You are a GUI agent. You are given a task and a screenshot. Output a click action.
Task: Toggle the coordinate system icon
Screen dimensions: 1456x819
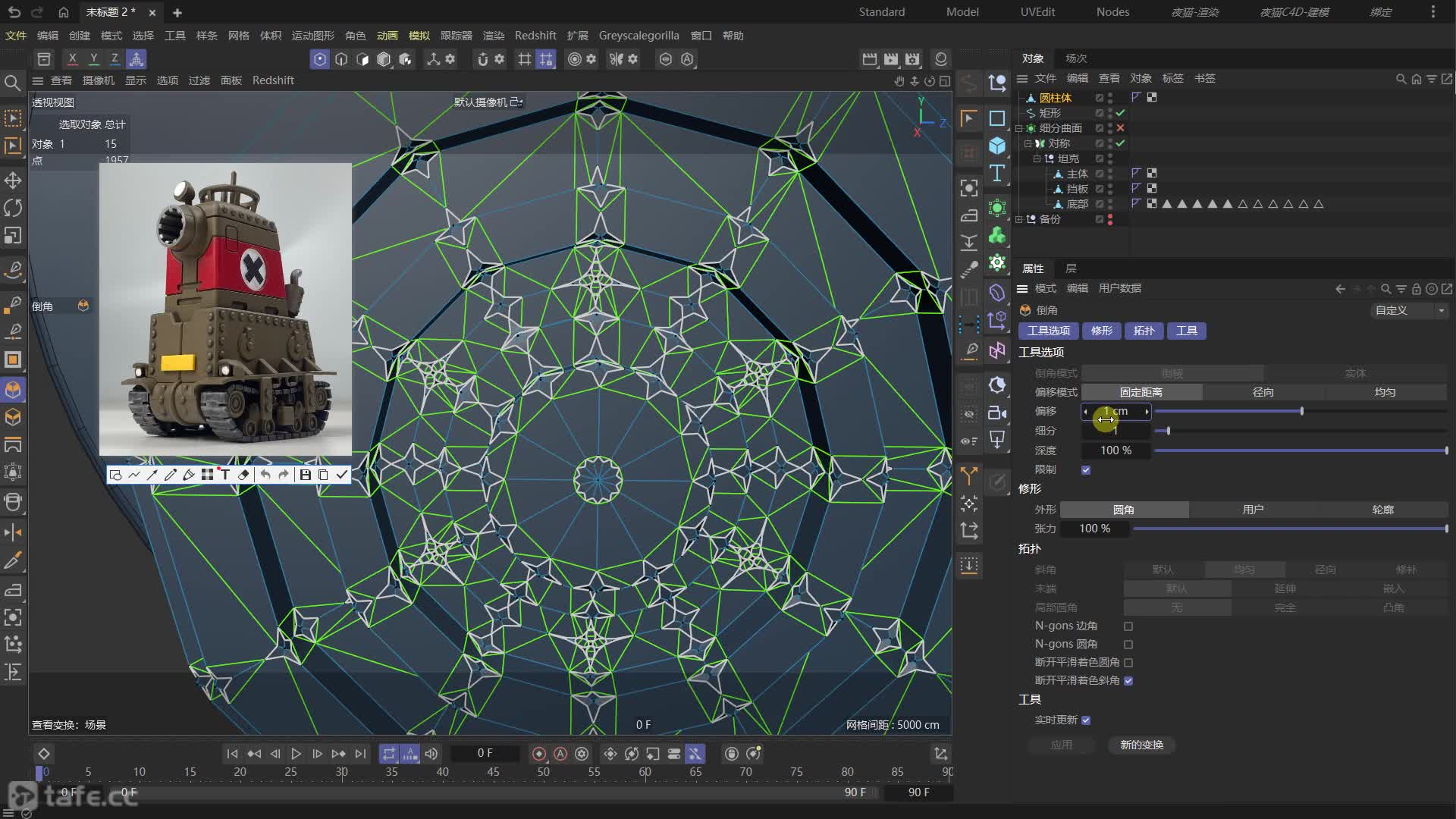pos(136,58)
